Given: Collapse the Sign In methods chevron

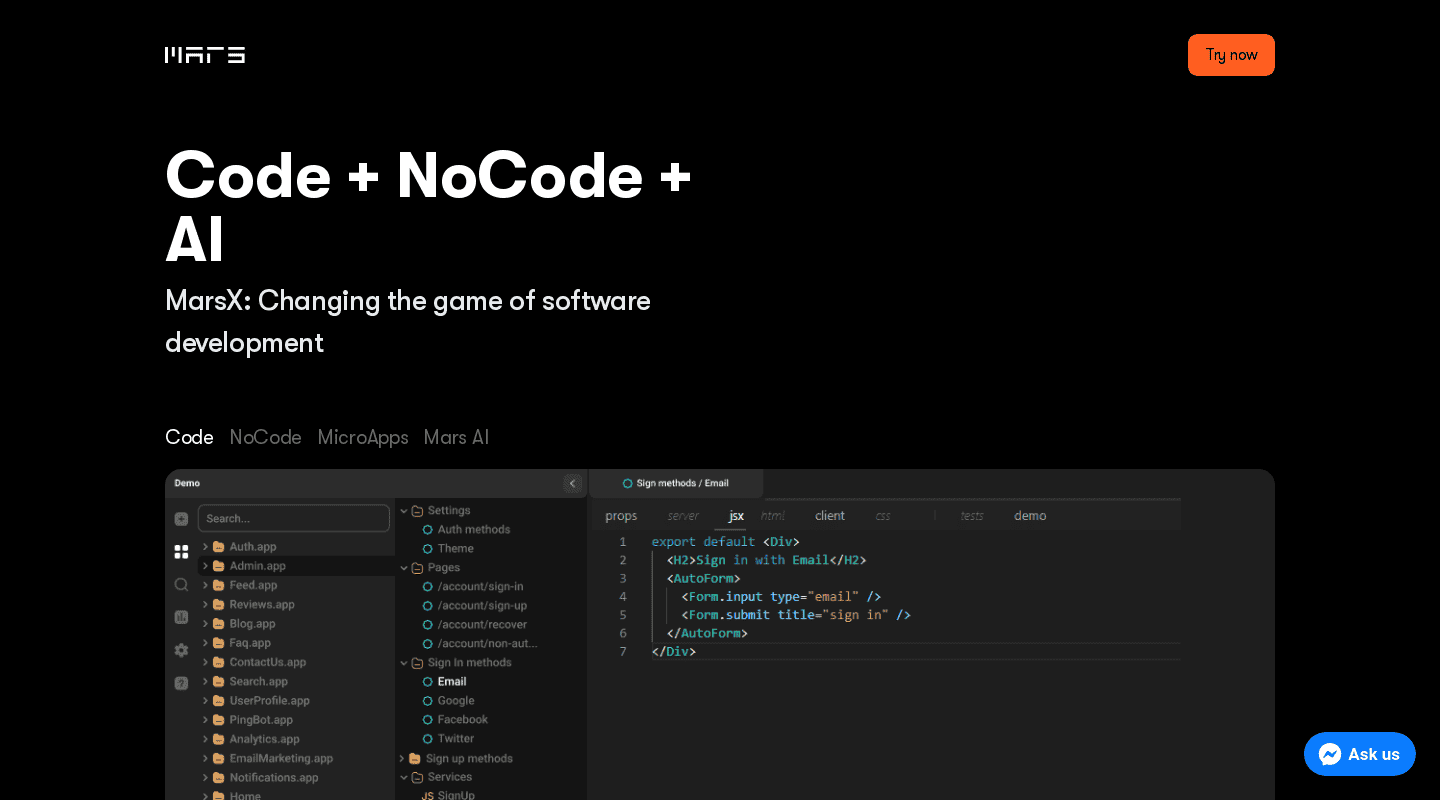Looking at the screenshot, I should (x=404, y=663).
